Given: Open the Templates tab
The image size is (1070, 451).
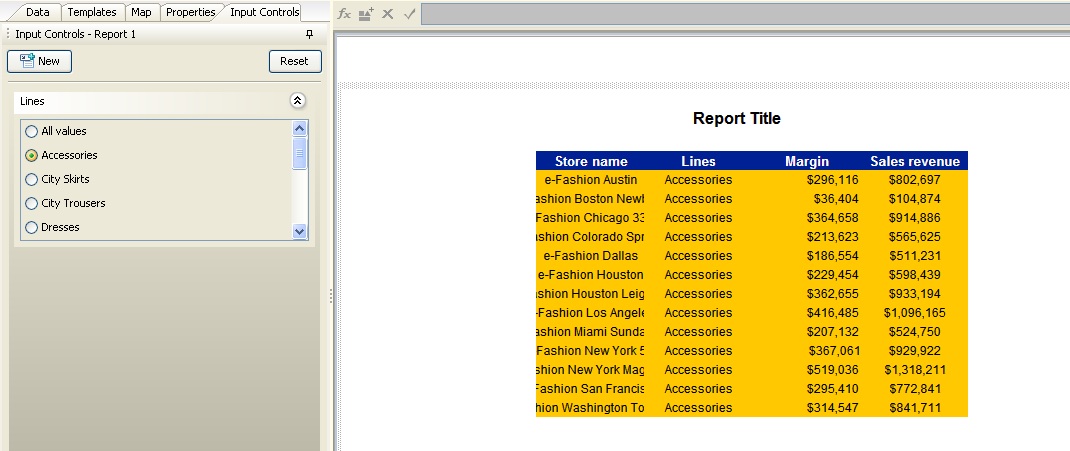Looking at the screenshot, I should coord(91,12).
